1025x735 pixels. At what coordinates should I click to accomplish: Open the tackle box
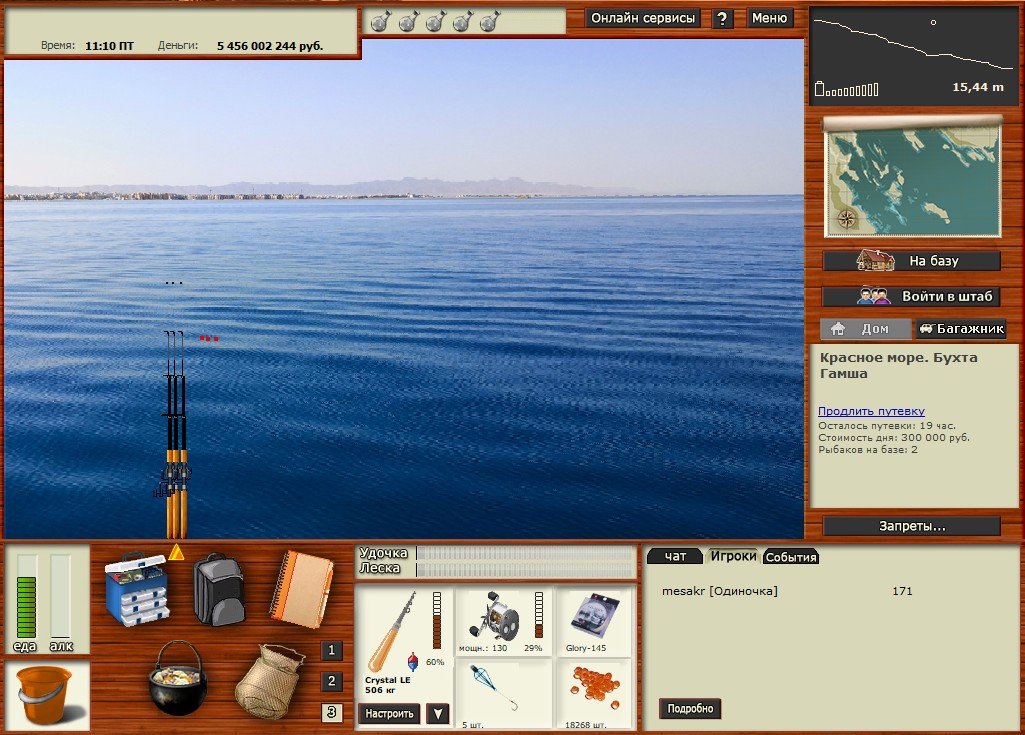click(x=137, y=590)
